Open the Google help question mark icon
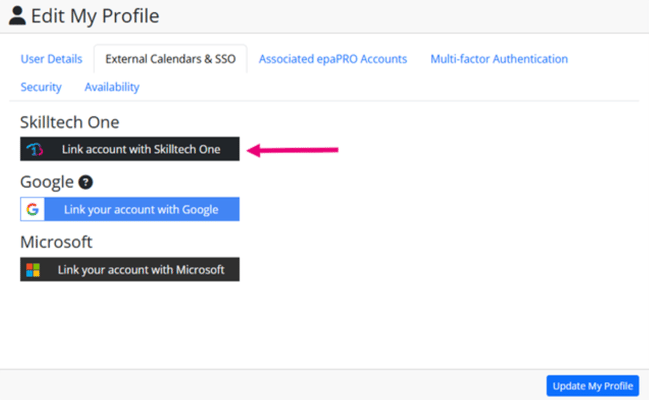The width and height of the screenshot is (649, 400). 86,182
